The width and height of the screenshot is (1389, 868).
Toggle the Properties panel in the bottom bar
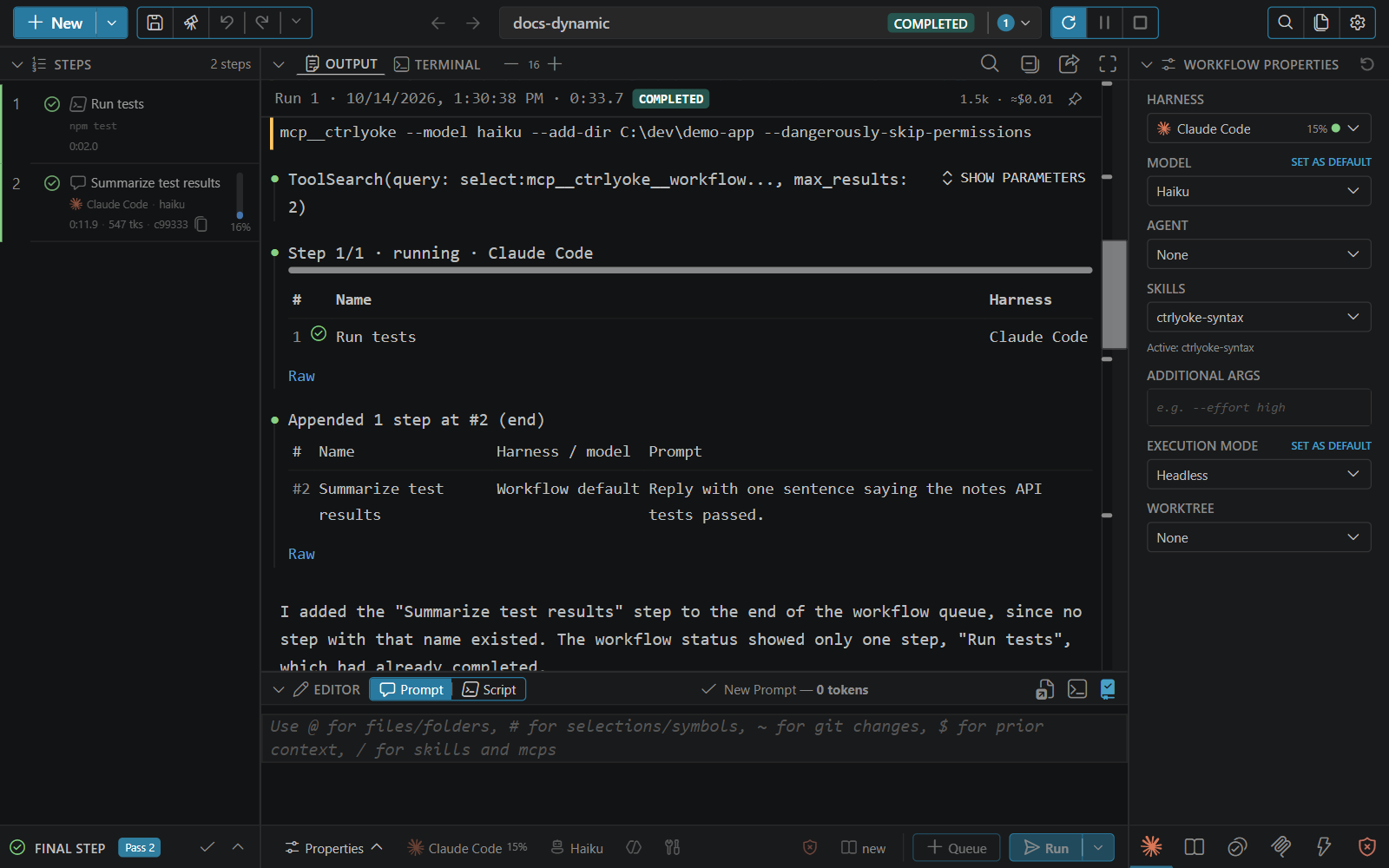334,848
